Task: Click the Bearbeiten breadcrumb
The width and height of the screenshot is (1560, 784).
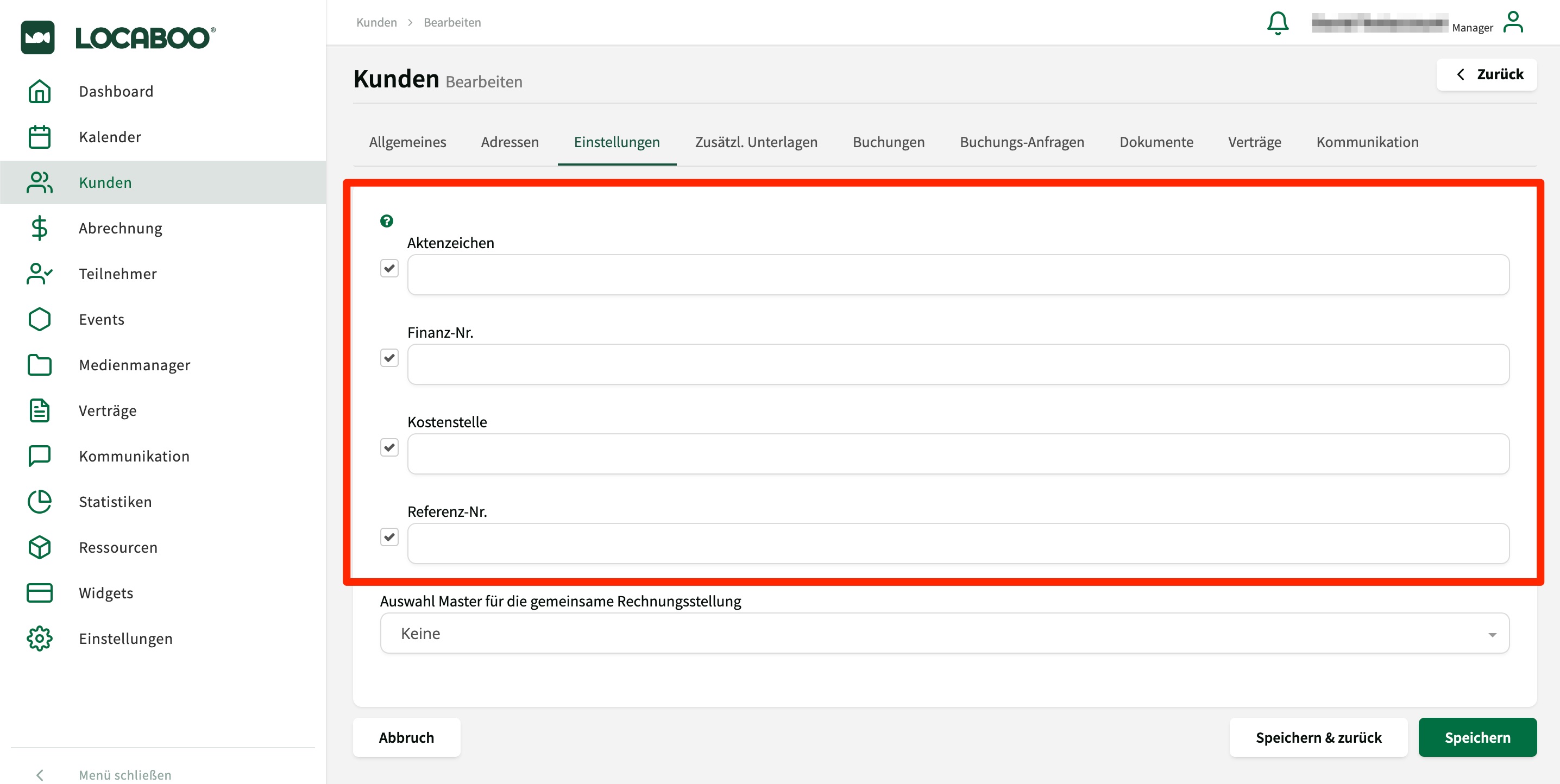Action: [x=452, y=22]
